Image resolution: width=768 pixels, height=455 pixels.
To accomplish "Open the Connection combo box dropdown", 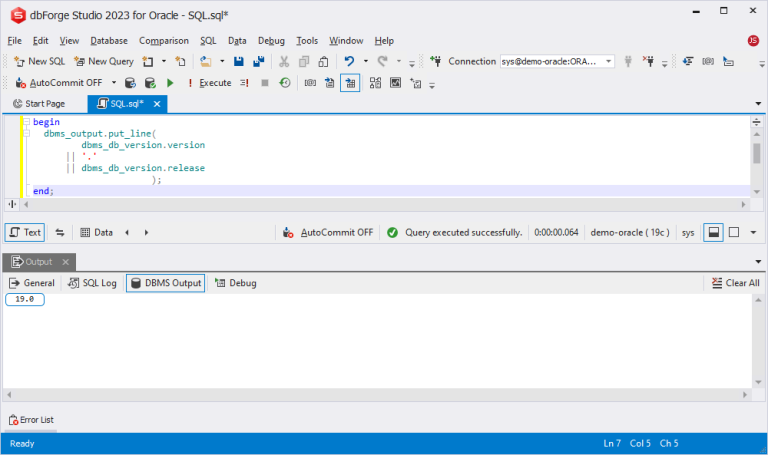I will [x=608, y=61].
